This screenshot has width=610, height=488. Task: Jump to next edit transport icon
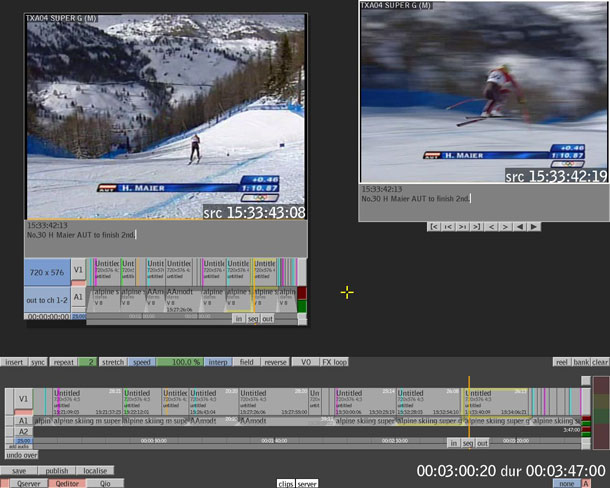(x=462, y=227)
